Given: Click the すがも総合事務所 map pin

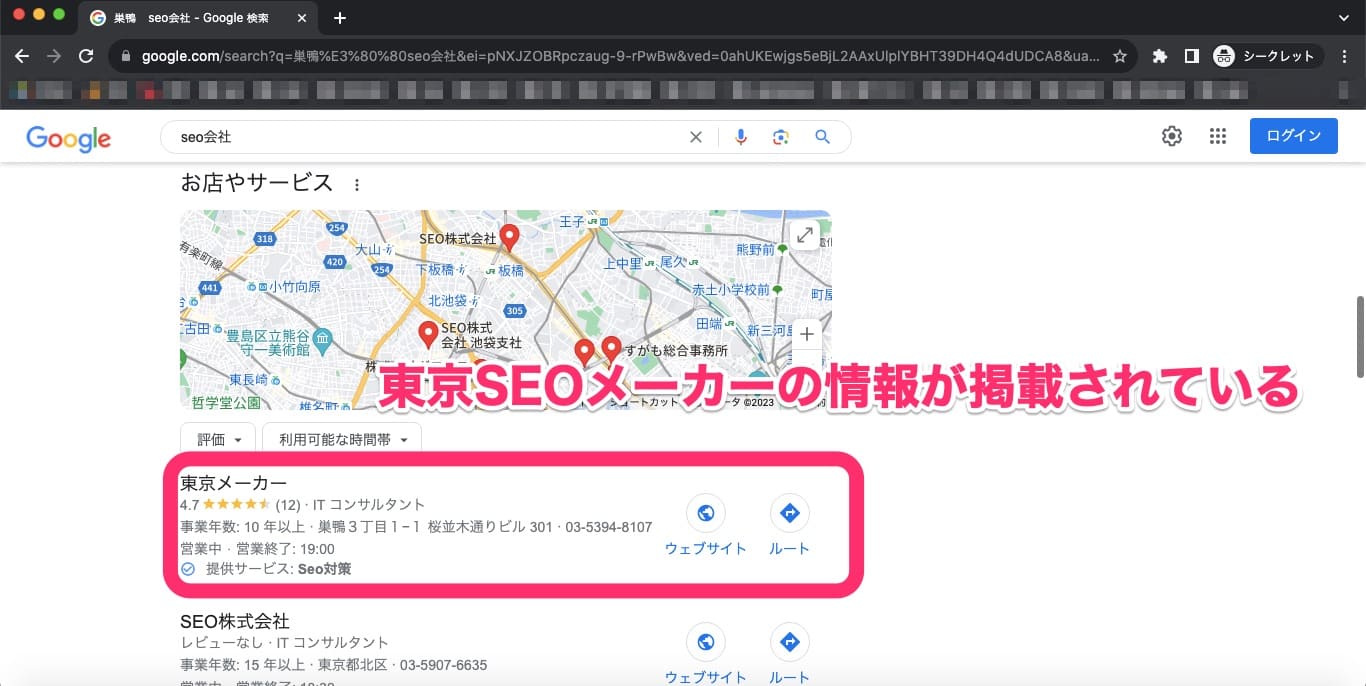Looking at the screenshot, I should click(612, 350).
